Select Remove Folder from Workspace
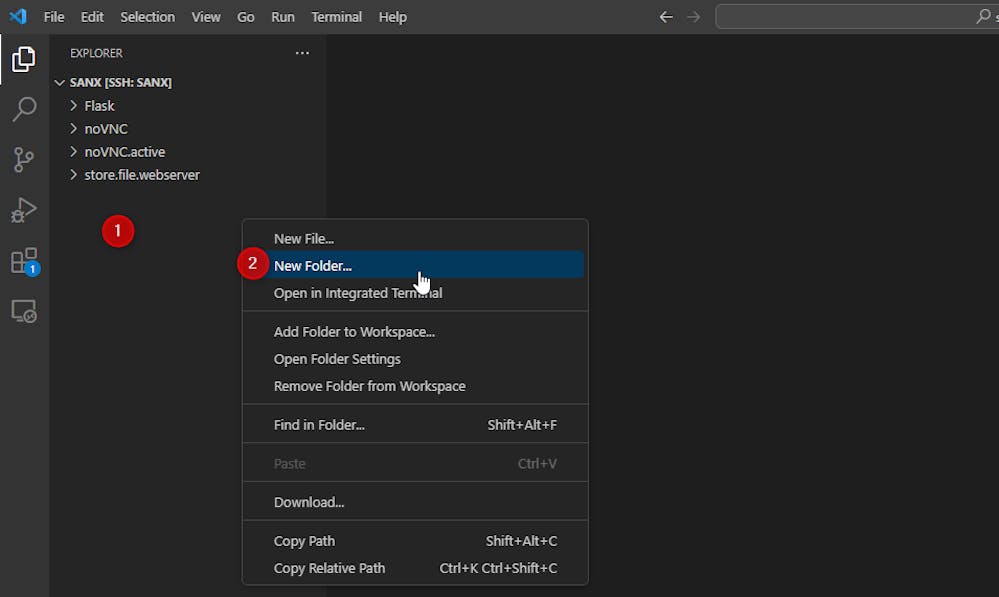This screenshot has width=999, height=597. click(x=415, y=386)
